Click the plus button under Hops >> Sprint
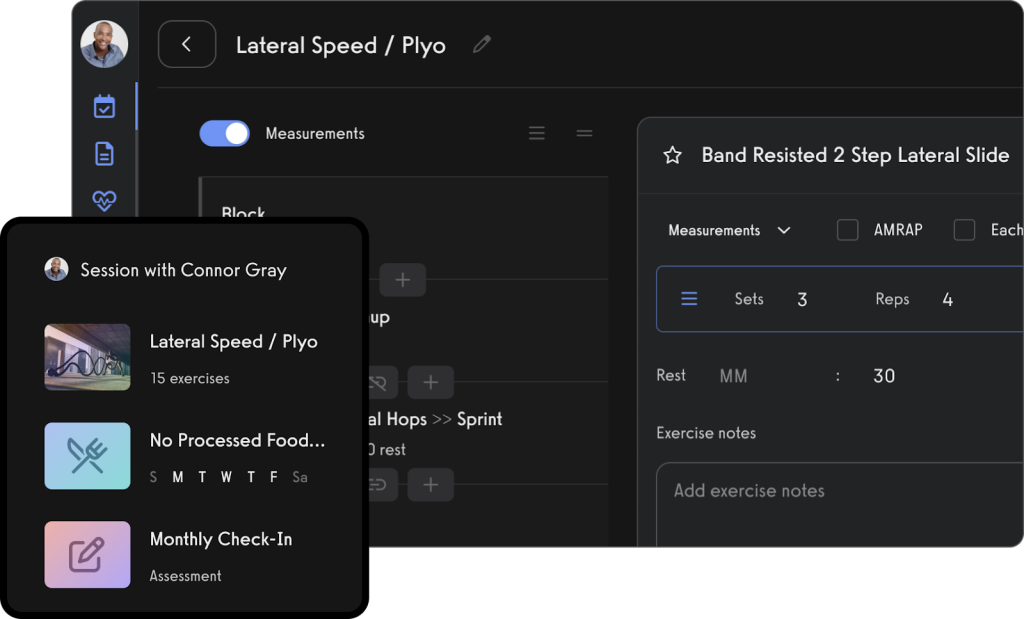 (430, 485)
